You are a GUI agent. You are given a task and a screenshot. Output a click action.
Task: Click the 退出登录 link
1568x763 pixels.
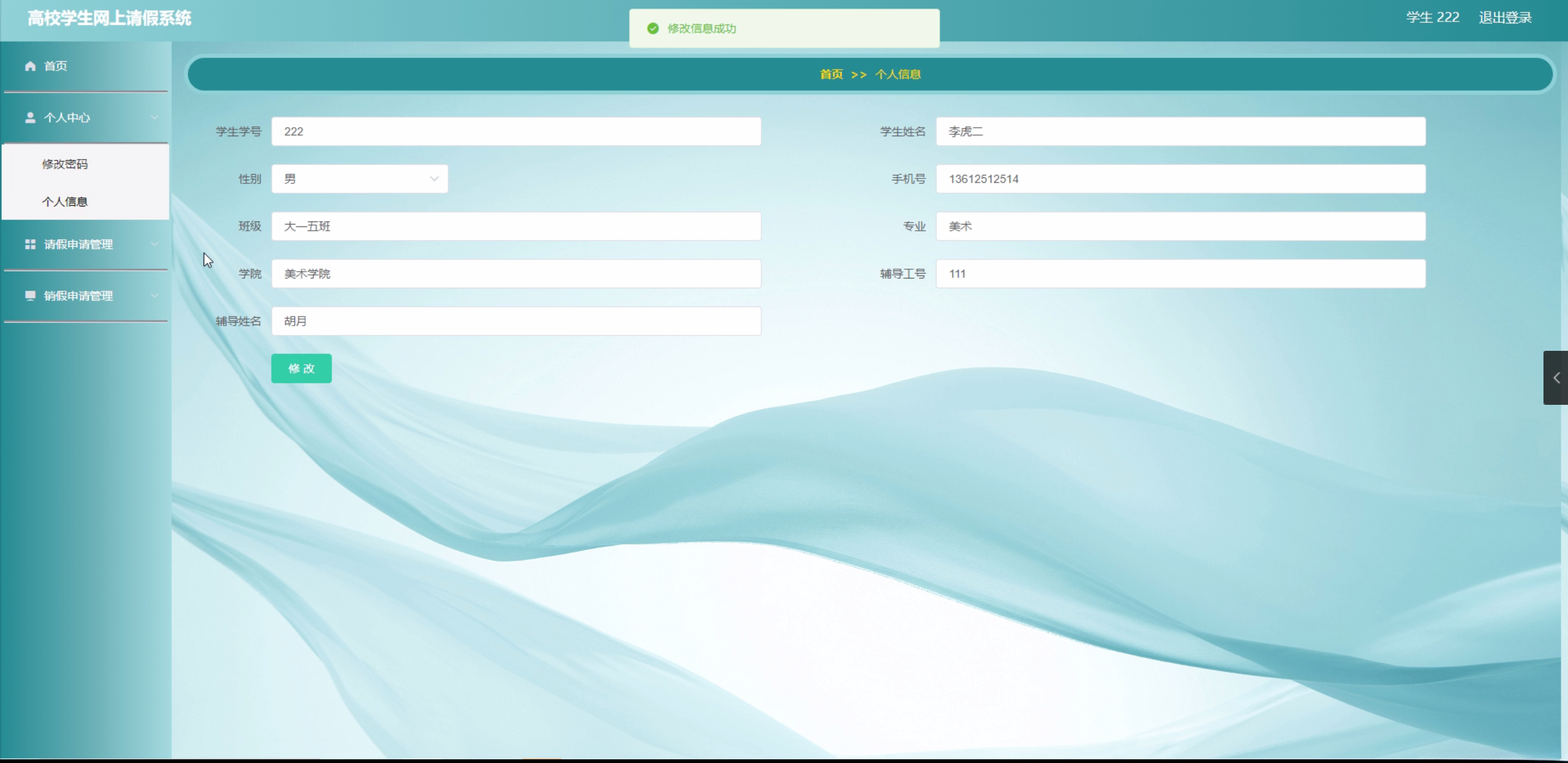[x=1505, y=18]
